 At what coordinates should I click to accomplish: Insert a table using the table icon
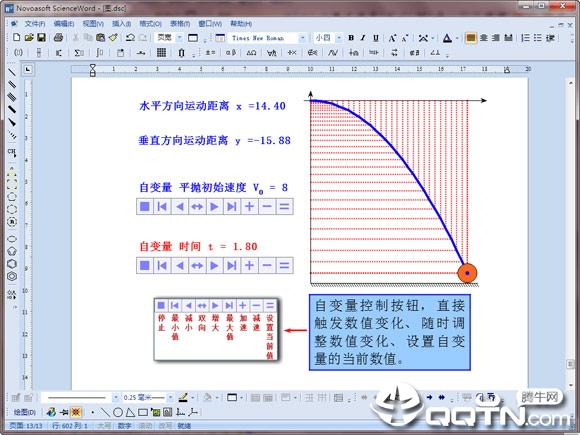click(x=220, y=38)
